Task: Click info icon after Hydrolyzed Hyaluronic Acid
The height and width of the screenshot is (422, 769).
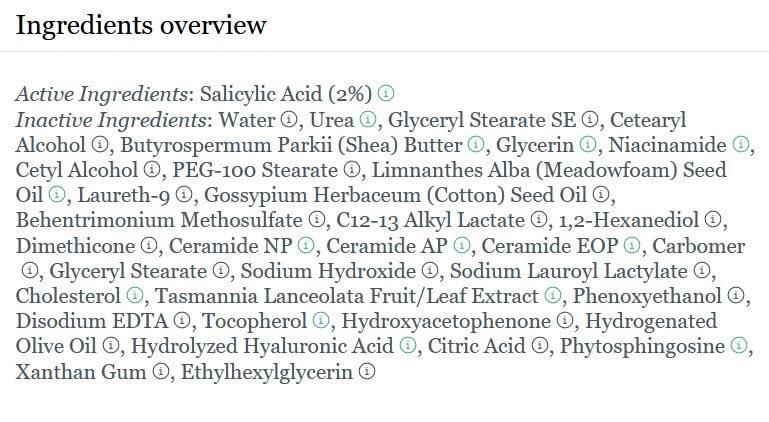Action: pos(407,346)
